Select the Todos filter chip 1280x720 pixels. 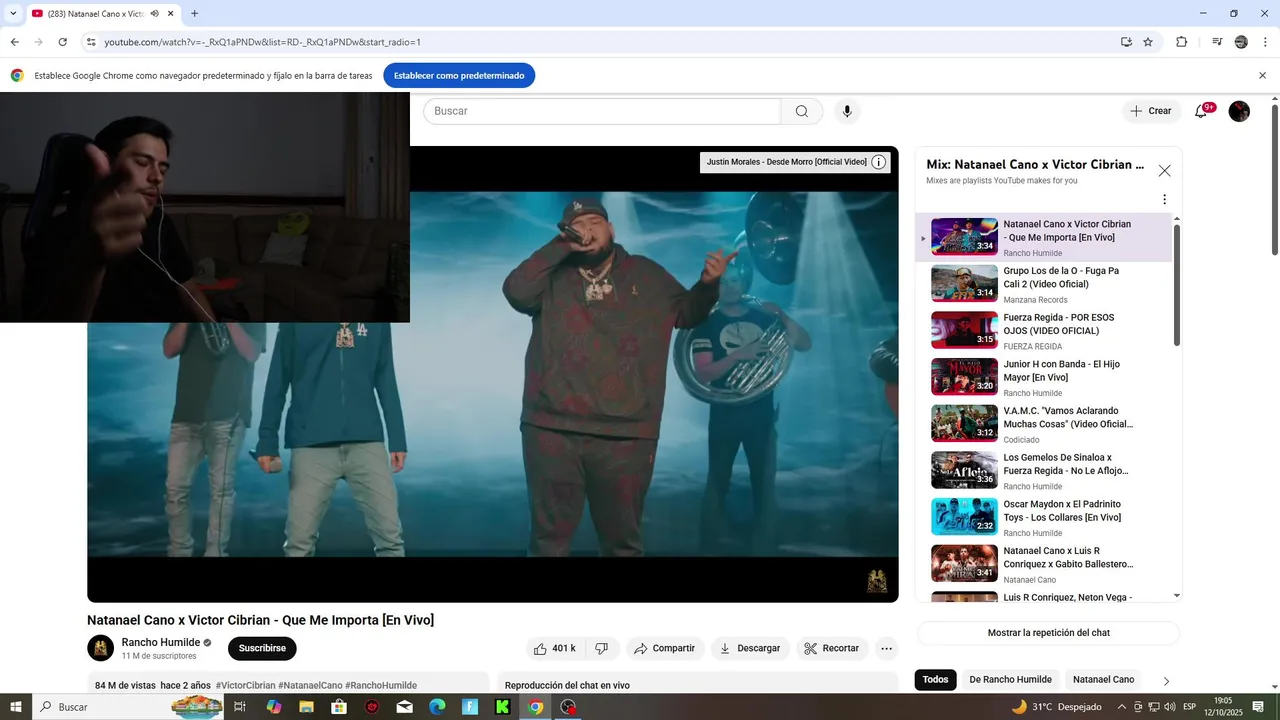point(935,680)
